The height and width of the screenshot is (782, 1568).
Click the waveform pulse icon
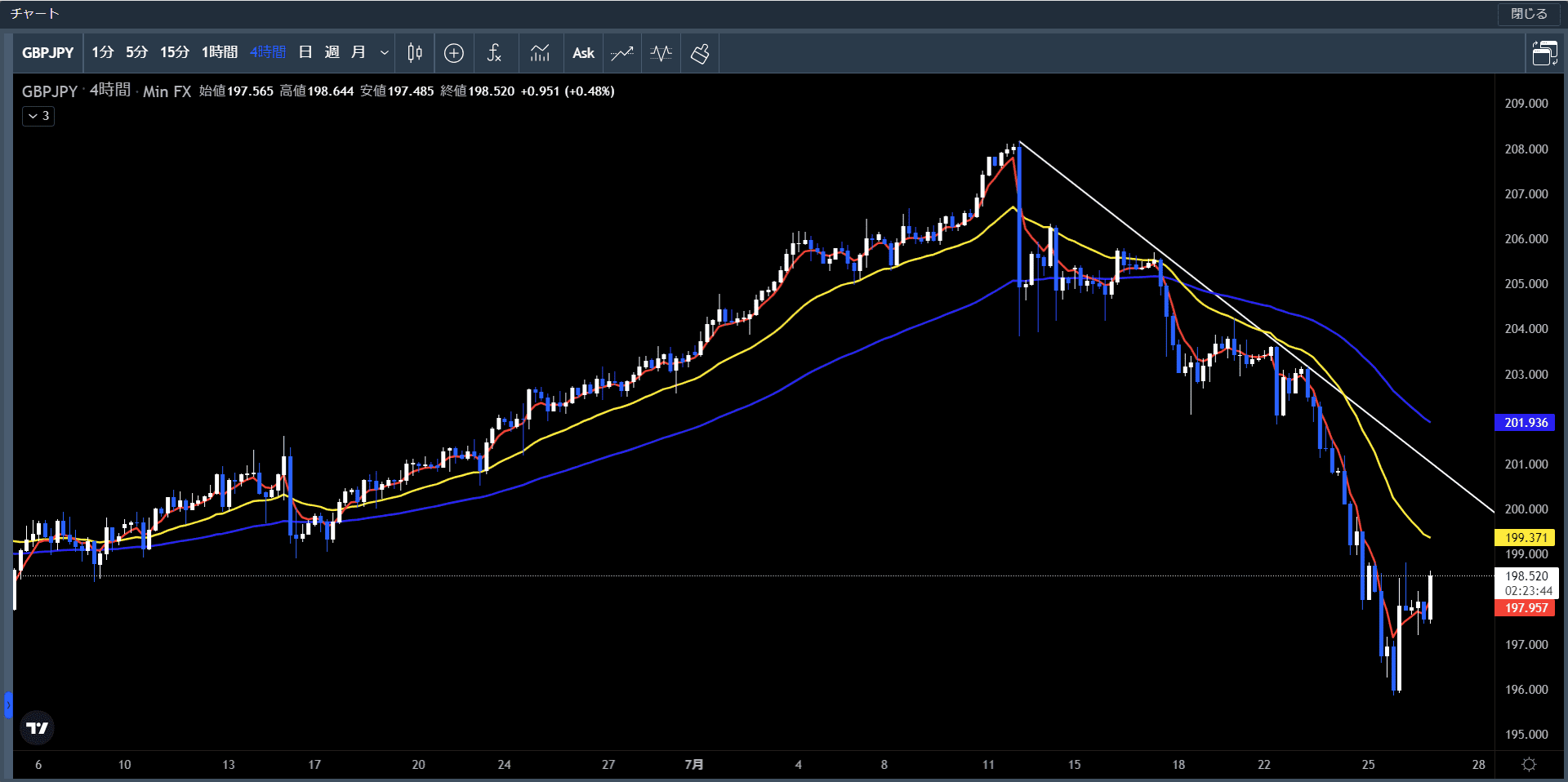click(661, 53)
